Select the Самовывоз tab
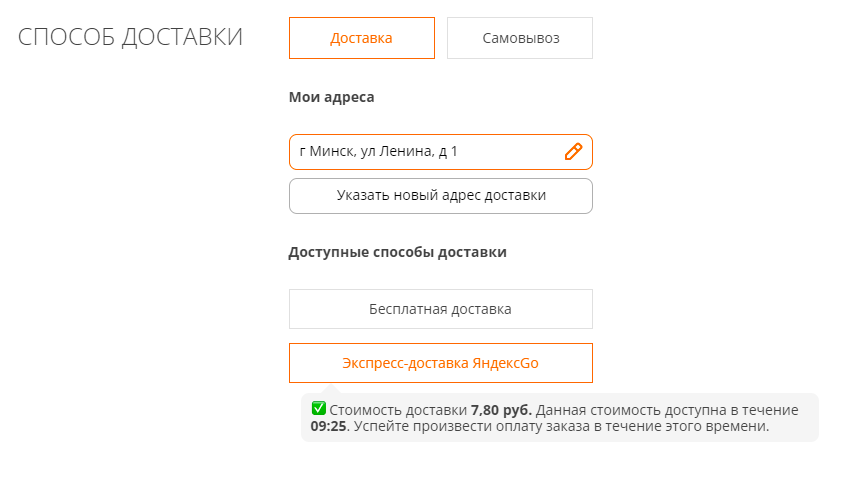855x480 pixels. point(520,38)
